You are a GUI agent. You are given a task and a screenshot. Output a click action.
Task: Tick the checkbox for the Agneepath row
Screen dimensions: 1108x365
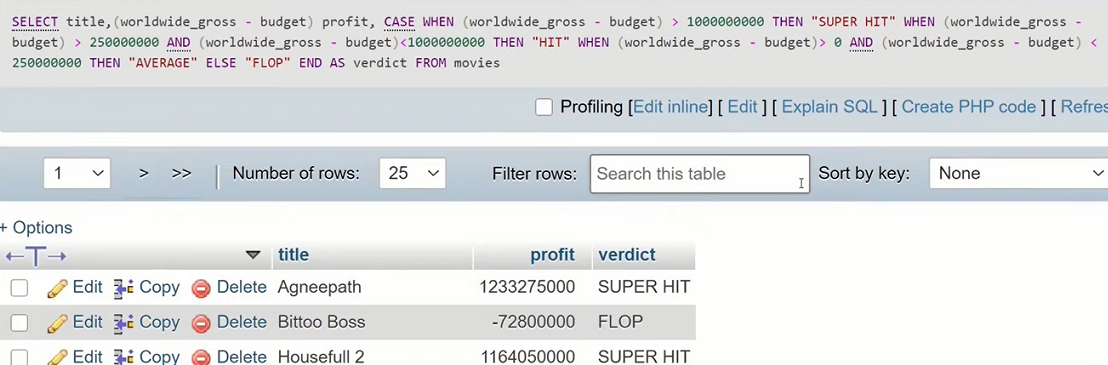[x=19, y=288]
